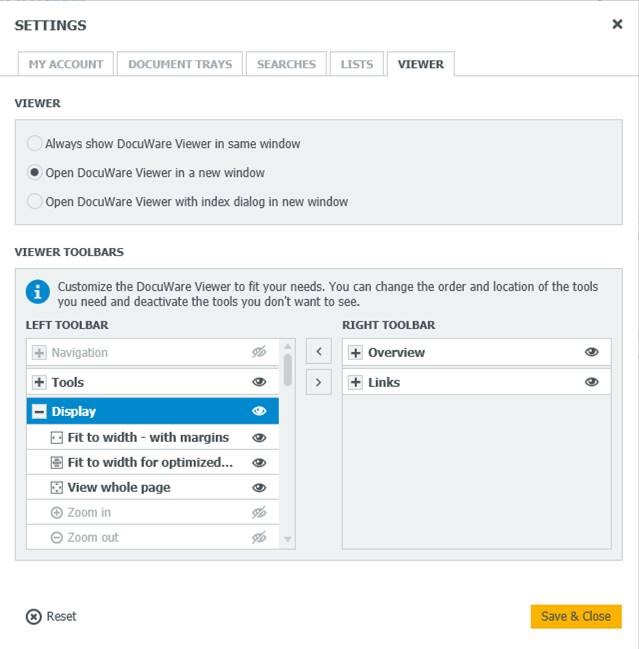Move selected tool to right toolbar arrow
This screenshot has height=649, width=639.
tap(318, 382)
